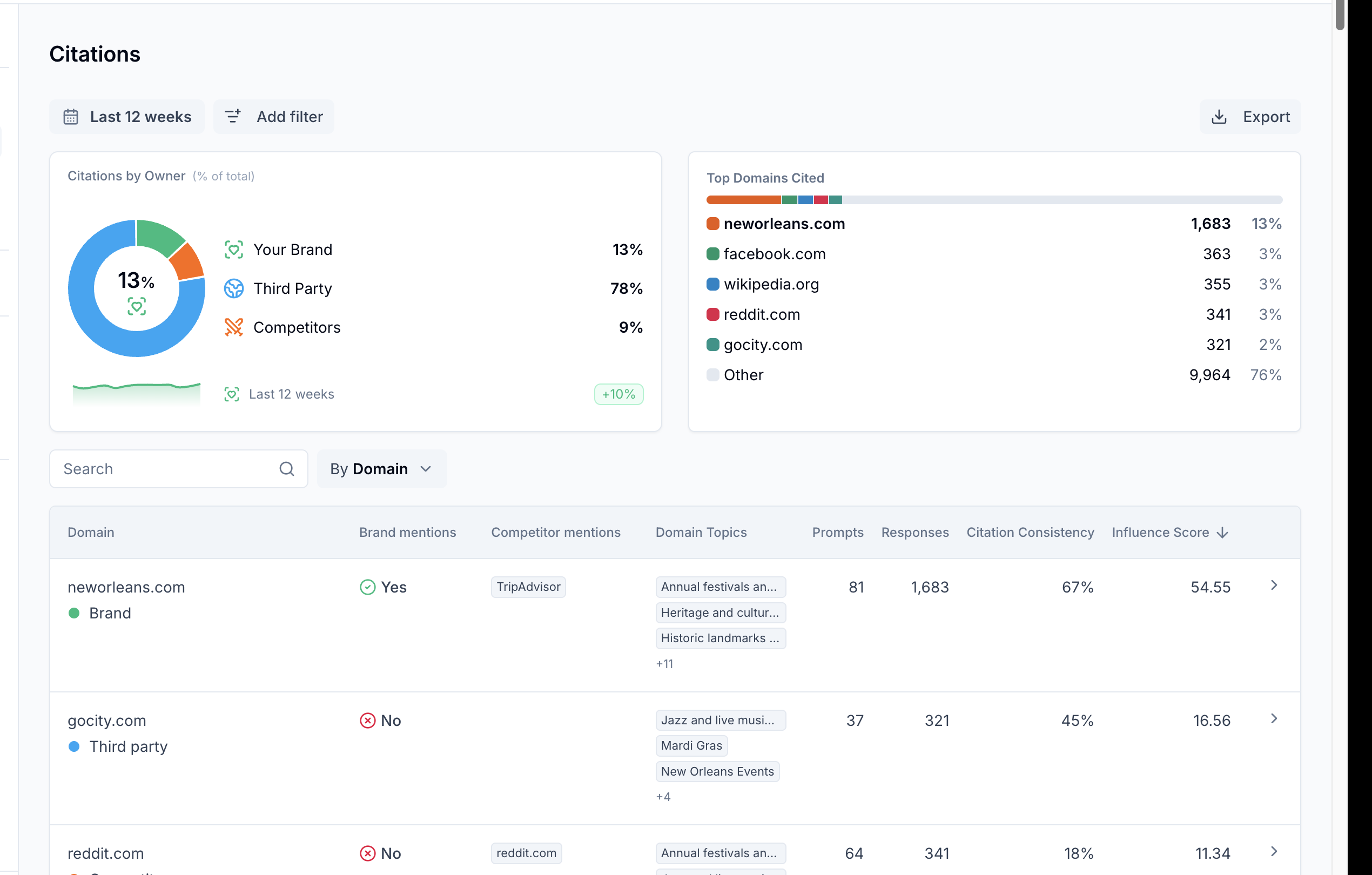Viewport: 1372px width, 875px height.
Task: Click the brand icon beside Last 12 weeks trend
Action: [231, 394]
